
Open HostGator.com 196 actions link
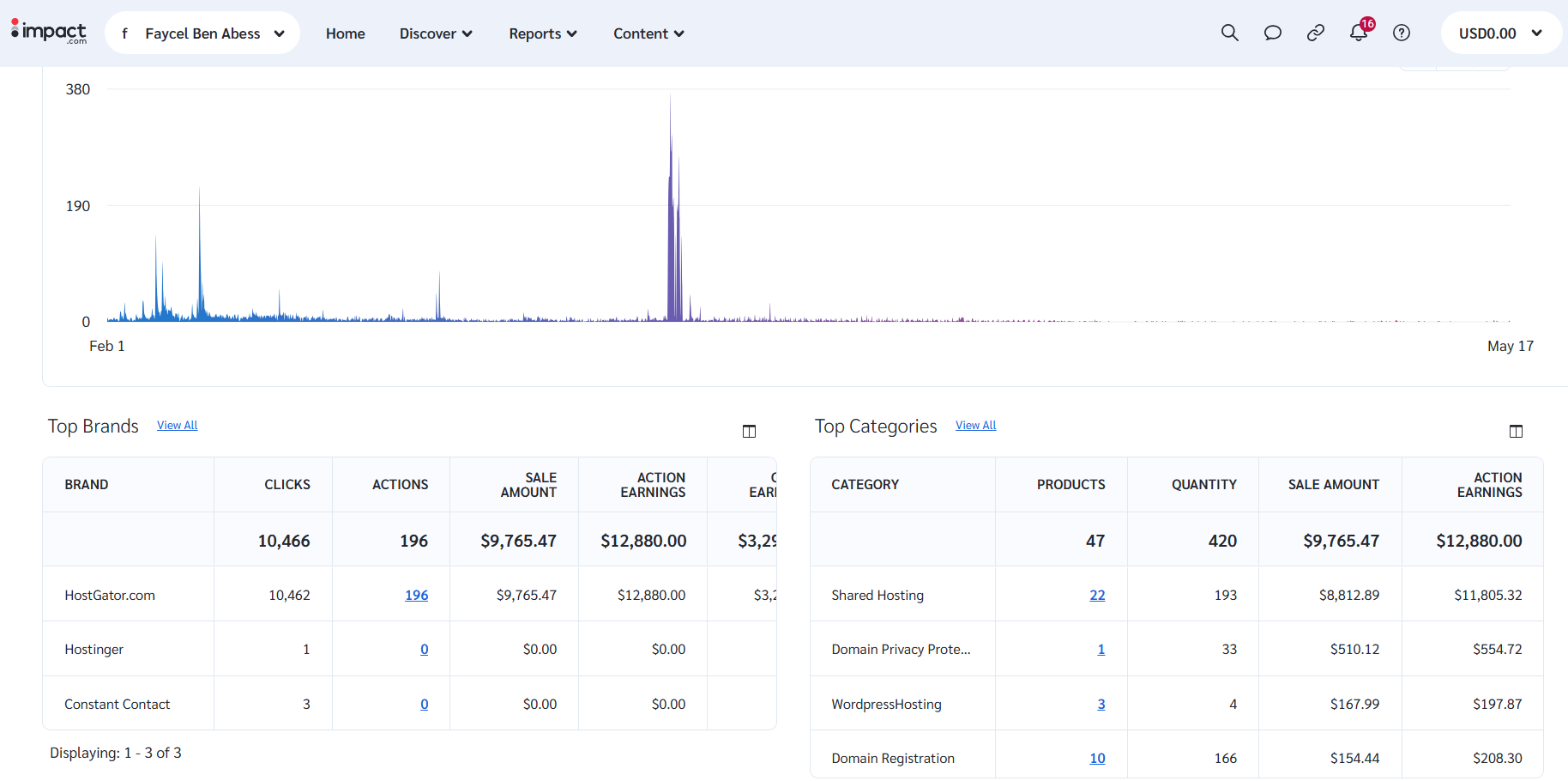click(416, 595)
